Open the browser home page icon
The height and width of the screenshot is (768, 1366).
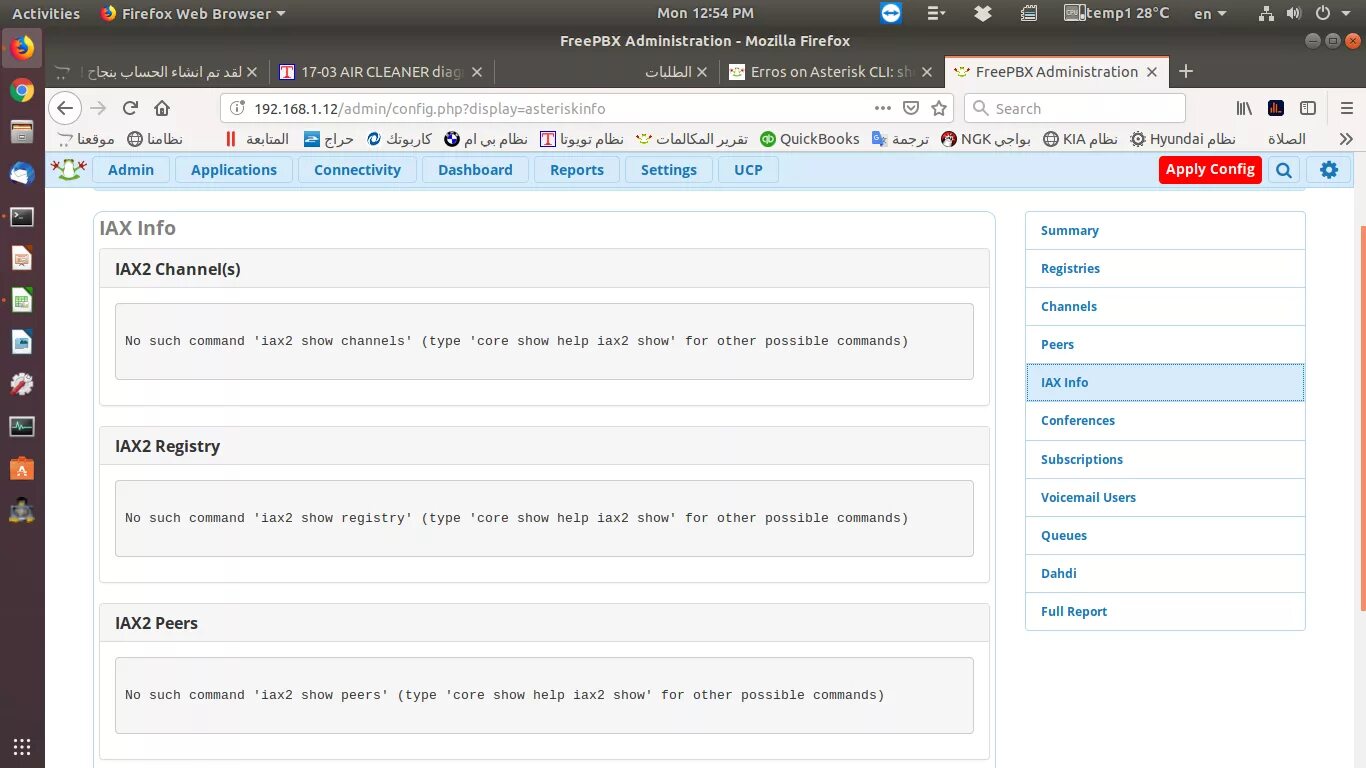162,108
